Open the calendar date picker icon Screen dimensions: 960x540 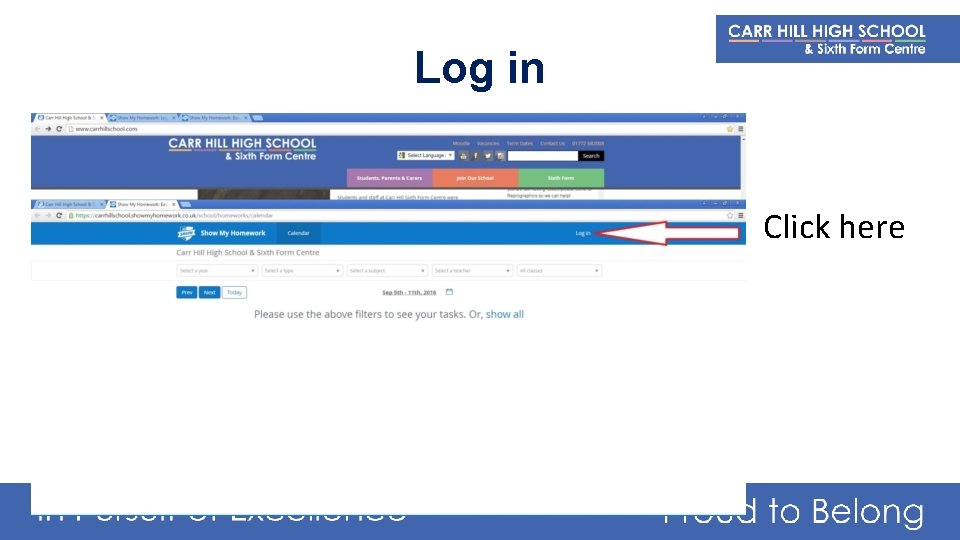(449, 292)
